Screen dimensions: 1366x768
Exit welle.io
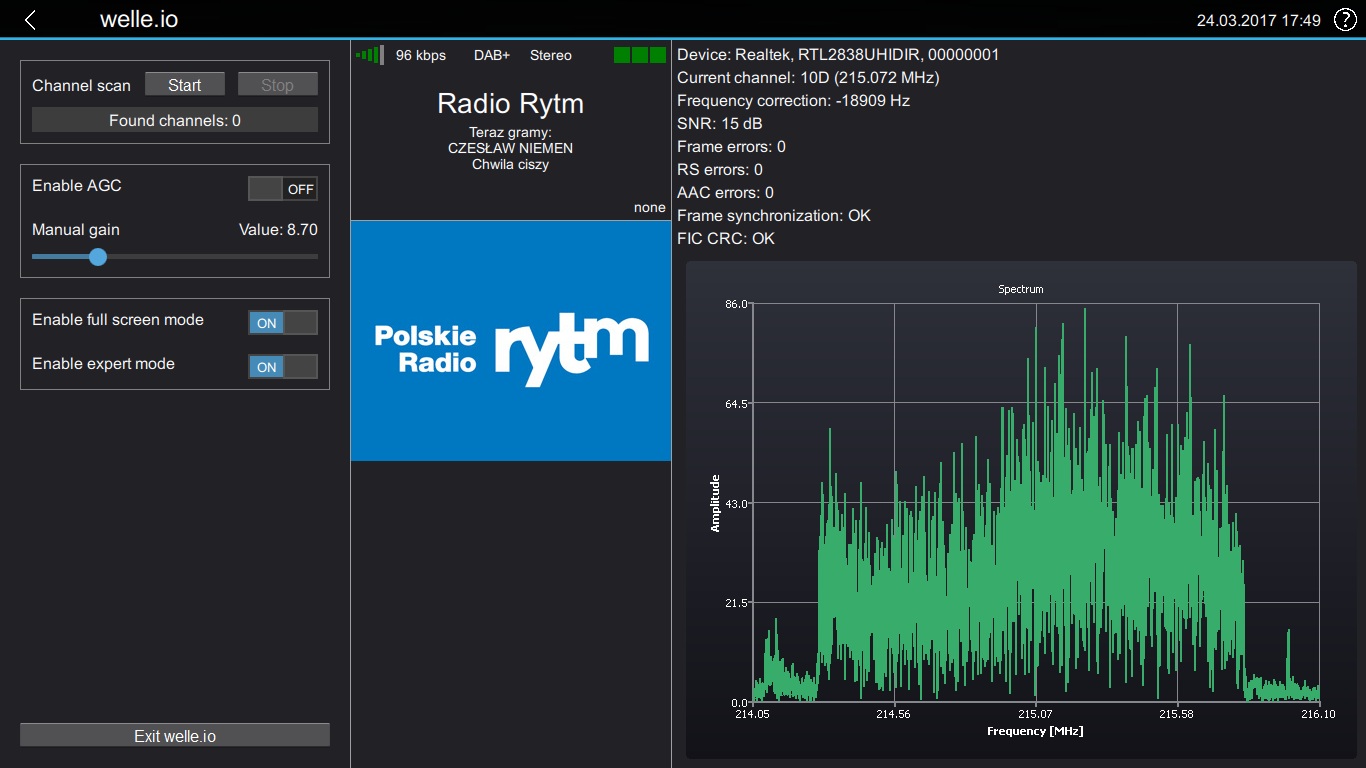click(175, 736)
